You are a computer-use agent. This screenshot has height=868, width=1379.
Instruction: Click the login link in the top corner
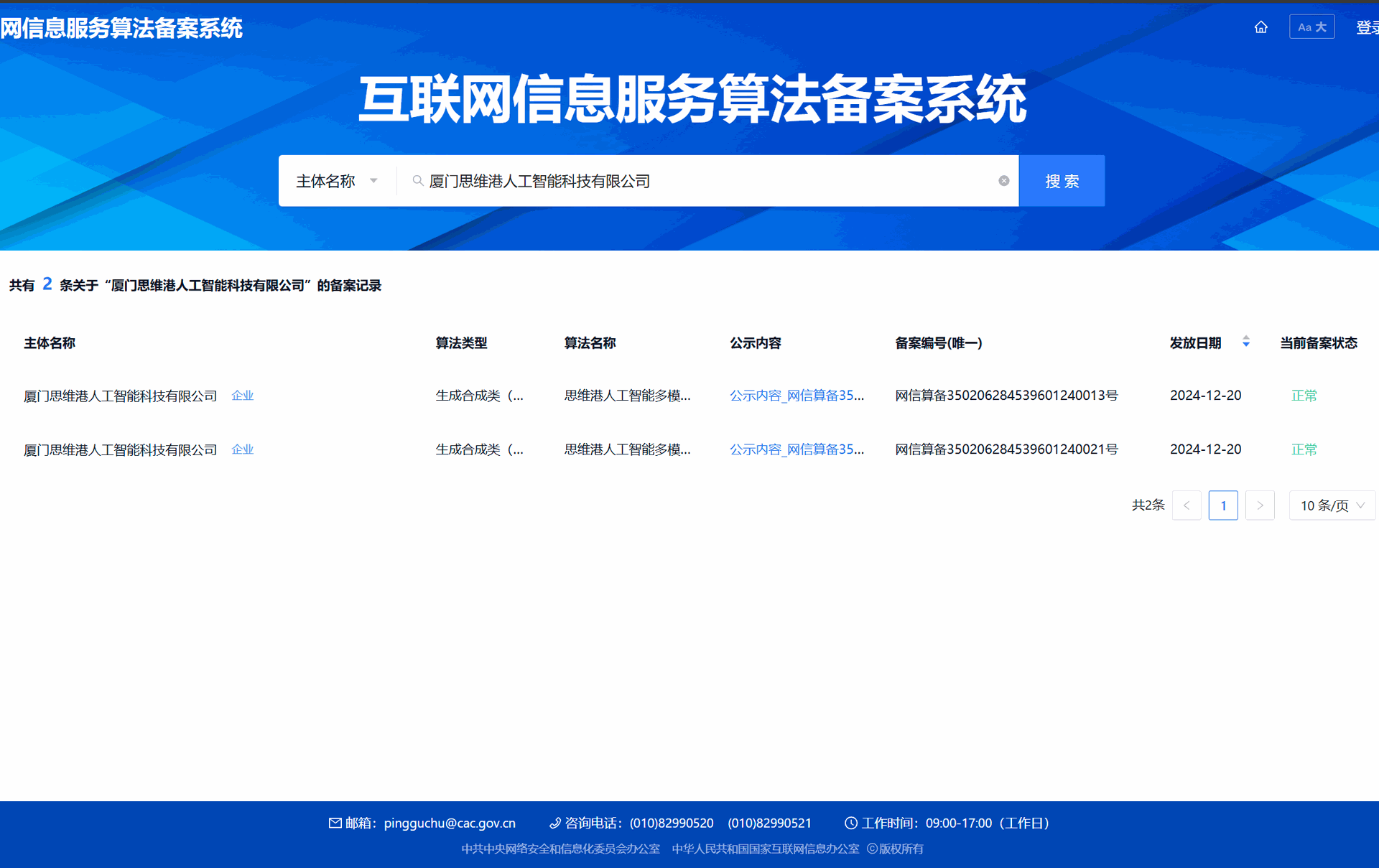tap(1367, 27)
